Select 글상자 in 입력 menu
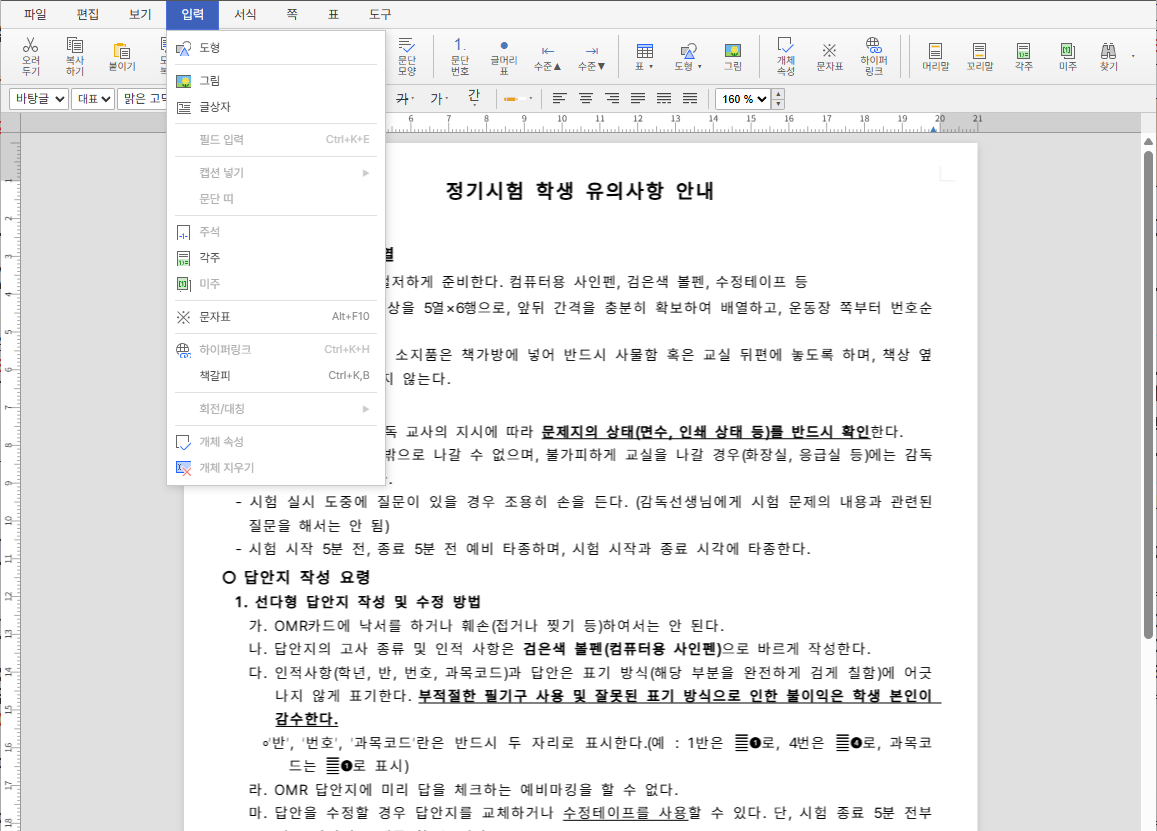Image resolution: width=1157 pixels, height=831 pixels. (275, 107)
